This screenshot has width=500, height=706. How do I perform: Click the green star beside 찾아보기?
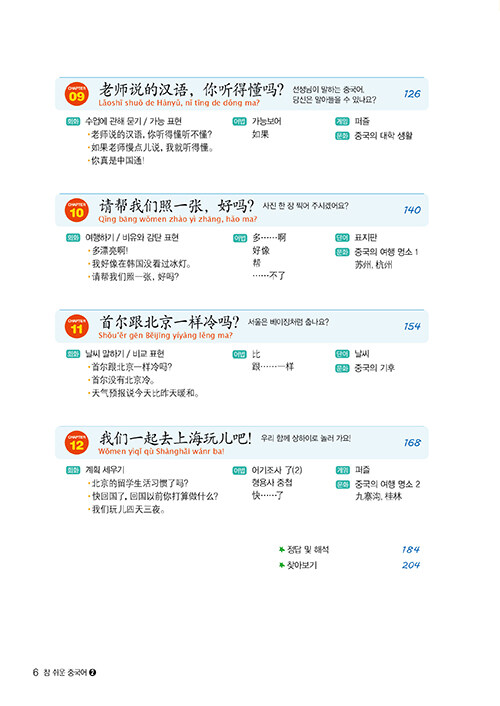click(282, 565)
